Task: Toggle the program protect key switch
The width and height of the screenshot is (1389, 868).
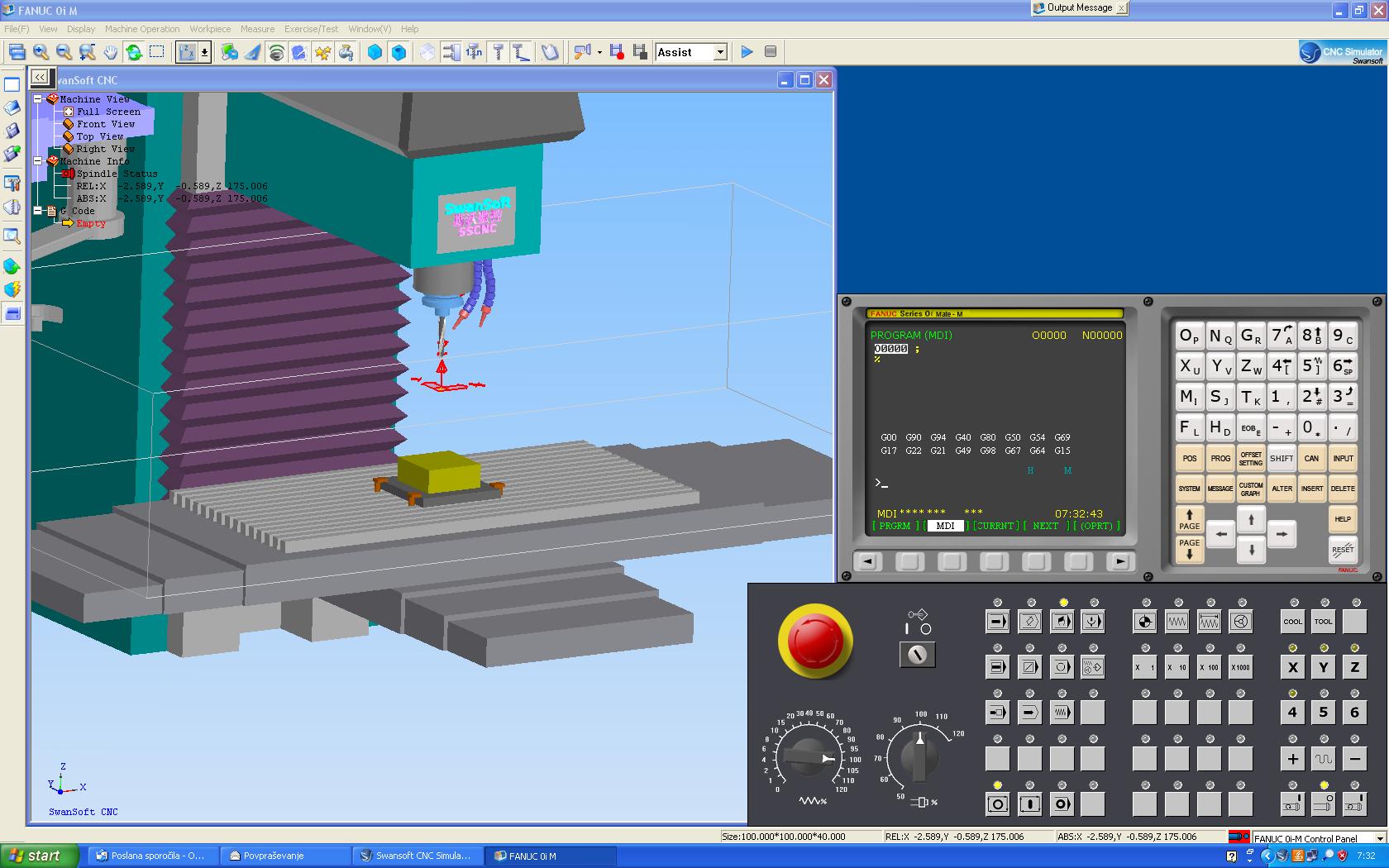Action: coord(917,655)
